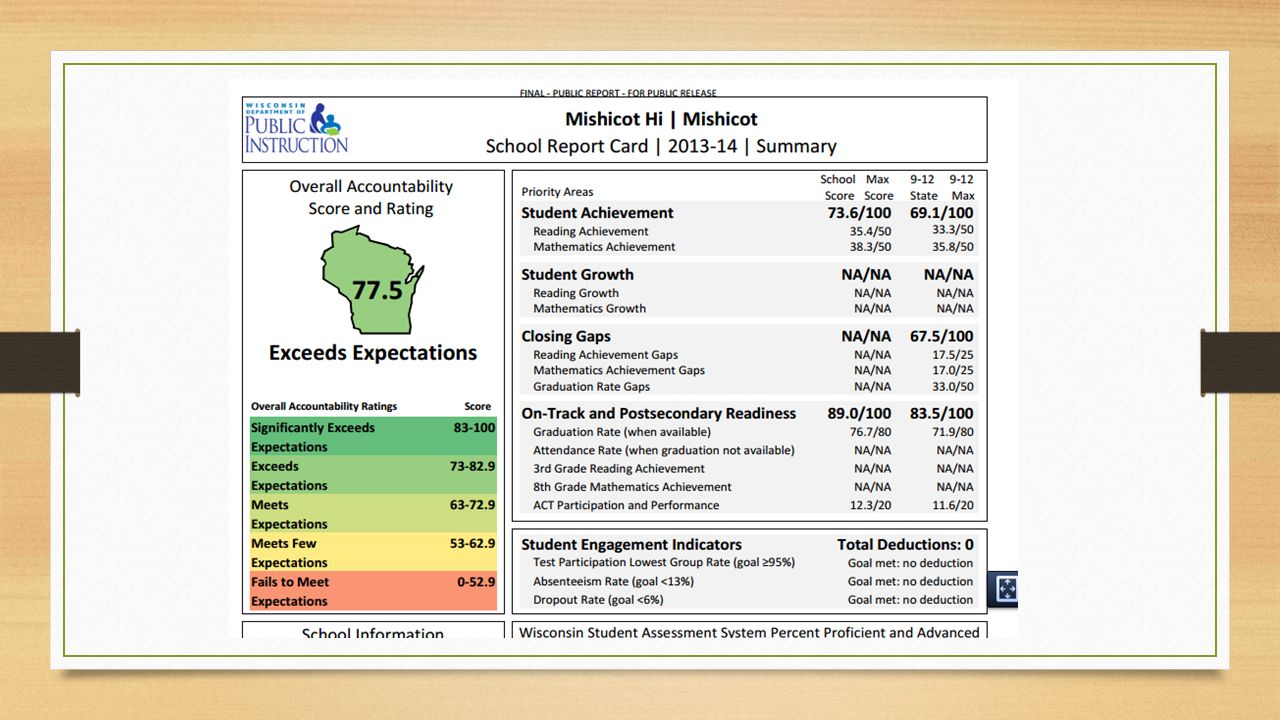
Task: Click the '0-52.9' score range
Action: [x=477, y=582]
